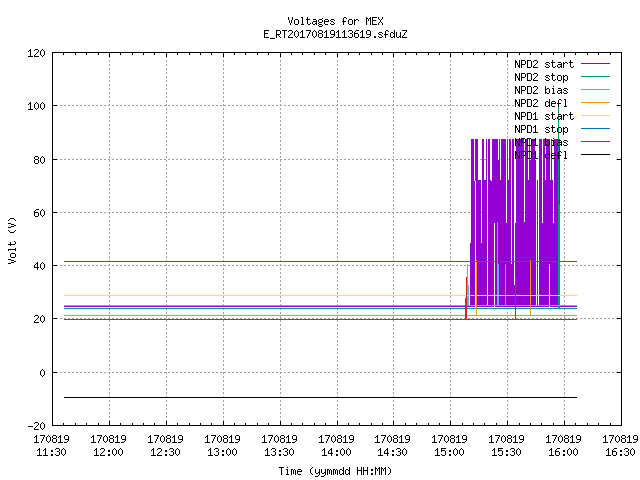Click the x-axis tick label 15:30
The width and height of the screenshot is (640, 480).
click(507, 452)
